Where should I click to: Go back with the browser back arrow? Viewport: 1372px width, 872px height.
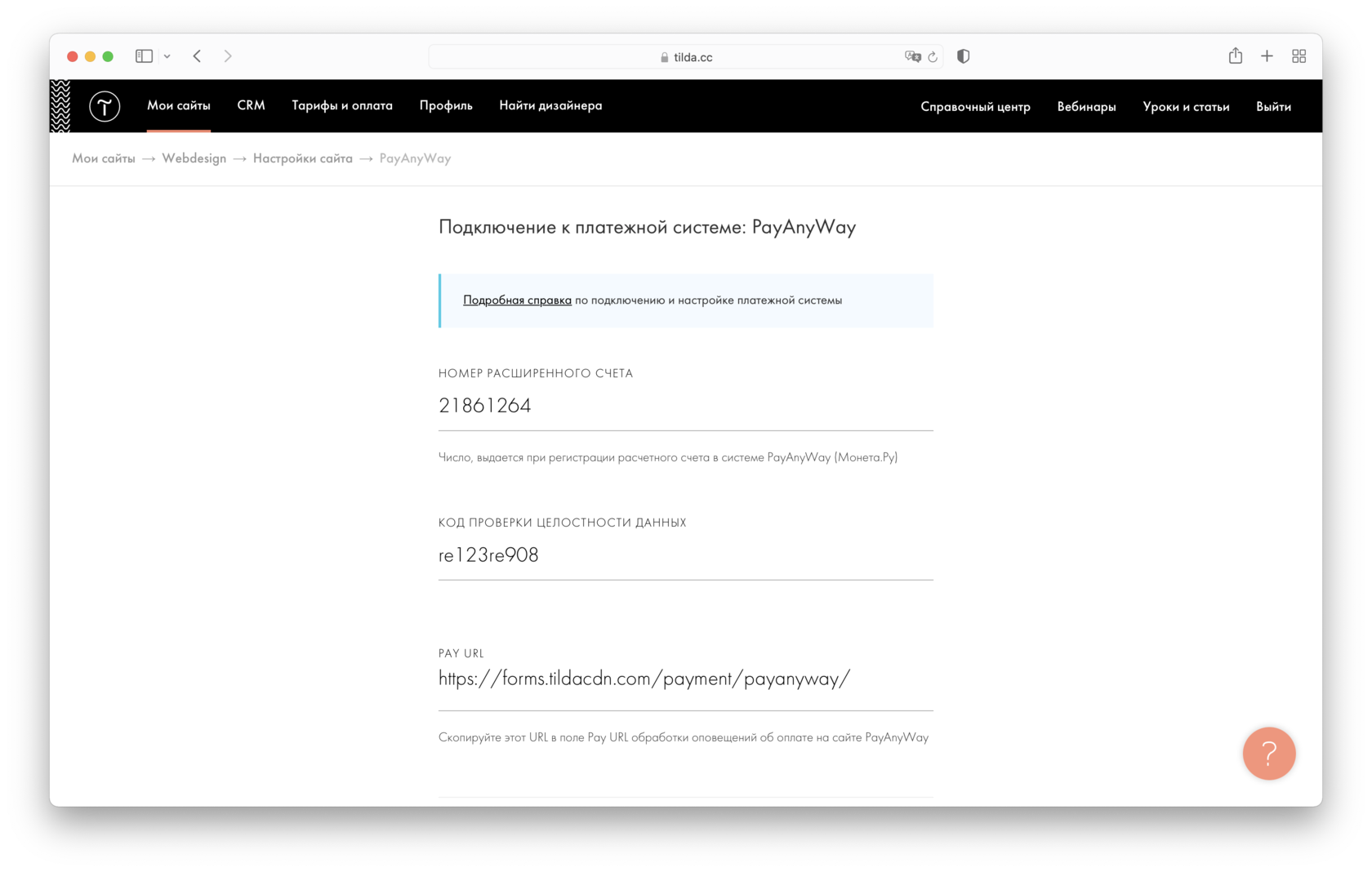[x=197, y=56]
